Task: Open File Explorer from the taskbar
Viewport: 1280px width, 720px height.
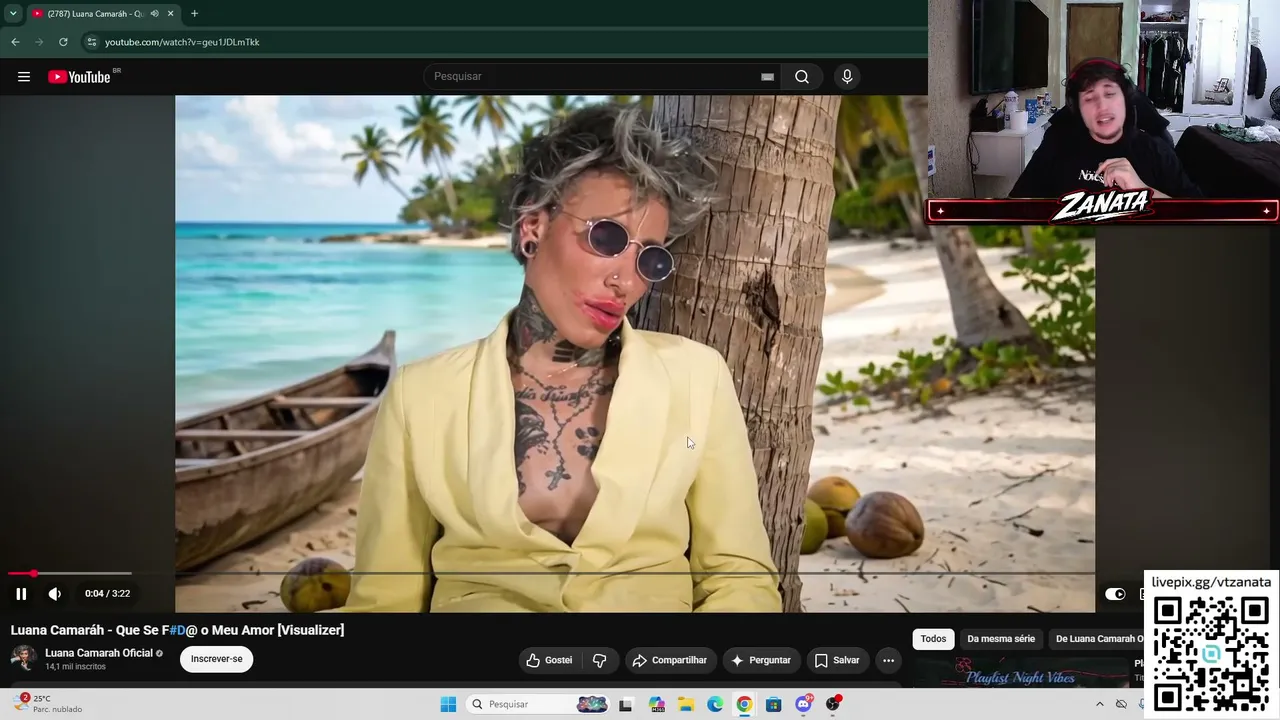Action: click(x=686, y=704)
